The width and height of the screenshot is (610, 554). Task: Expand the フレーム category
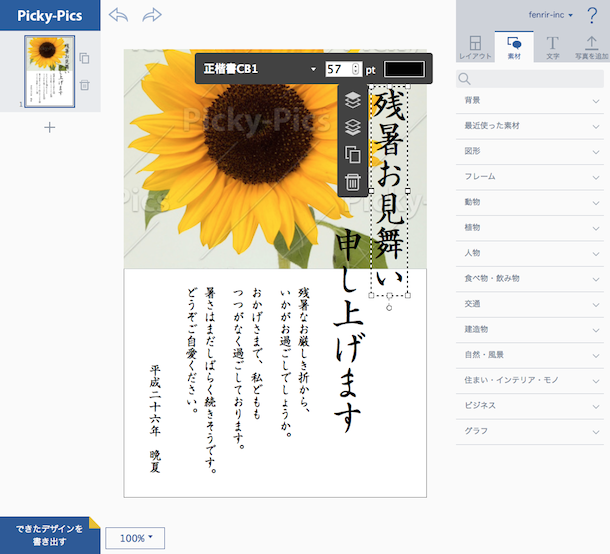click(531, 177)
